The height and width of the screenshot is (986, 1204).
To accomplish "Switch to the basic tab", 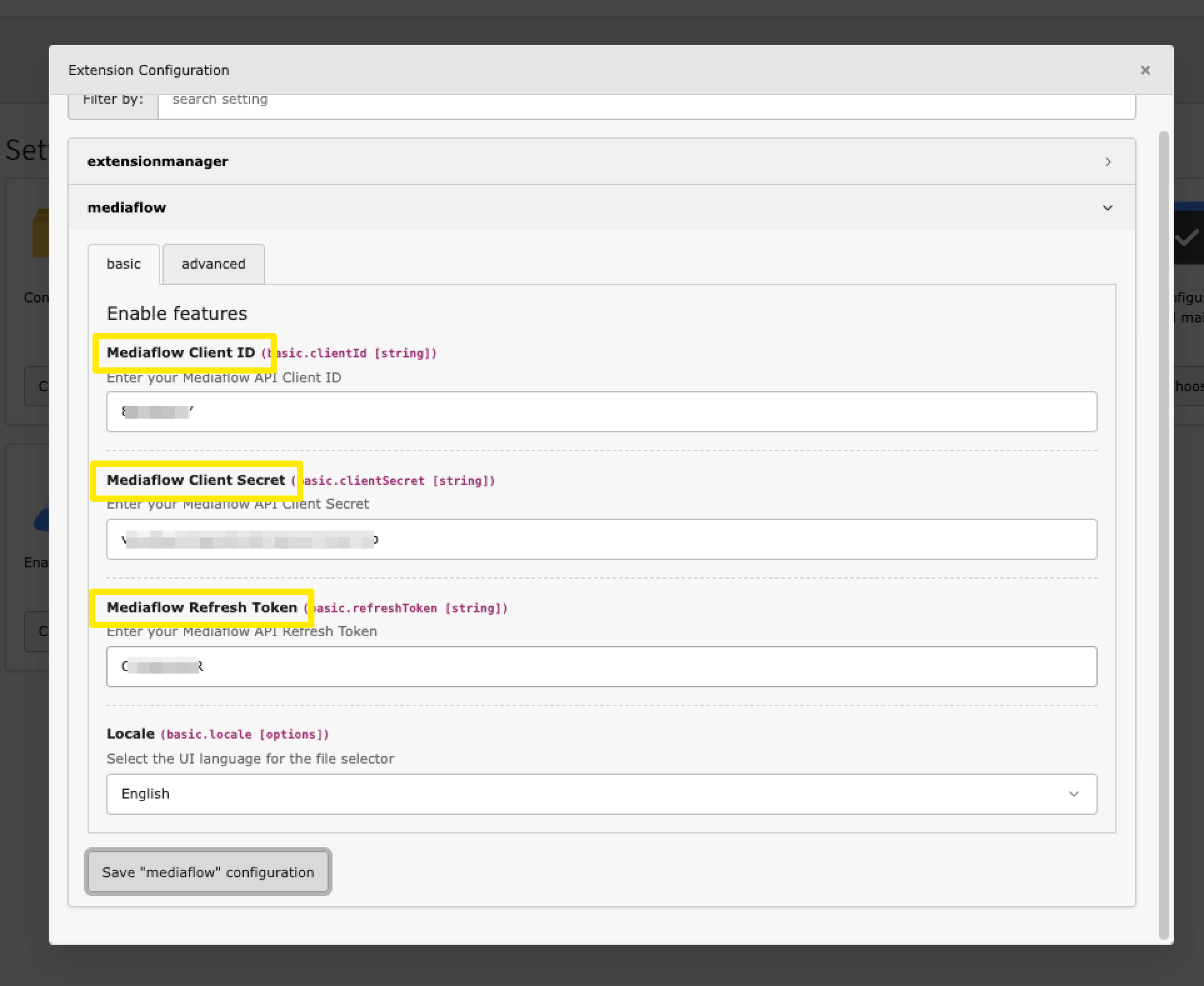I will (x=124, y=264).
